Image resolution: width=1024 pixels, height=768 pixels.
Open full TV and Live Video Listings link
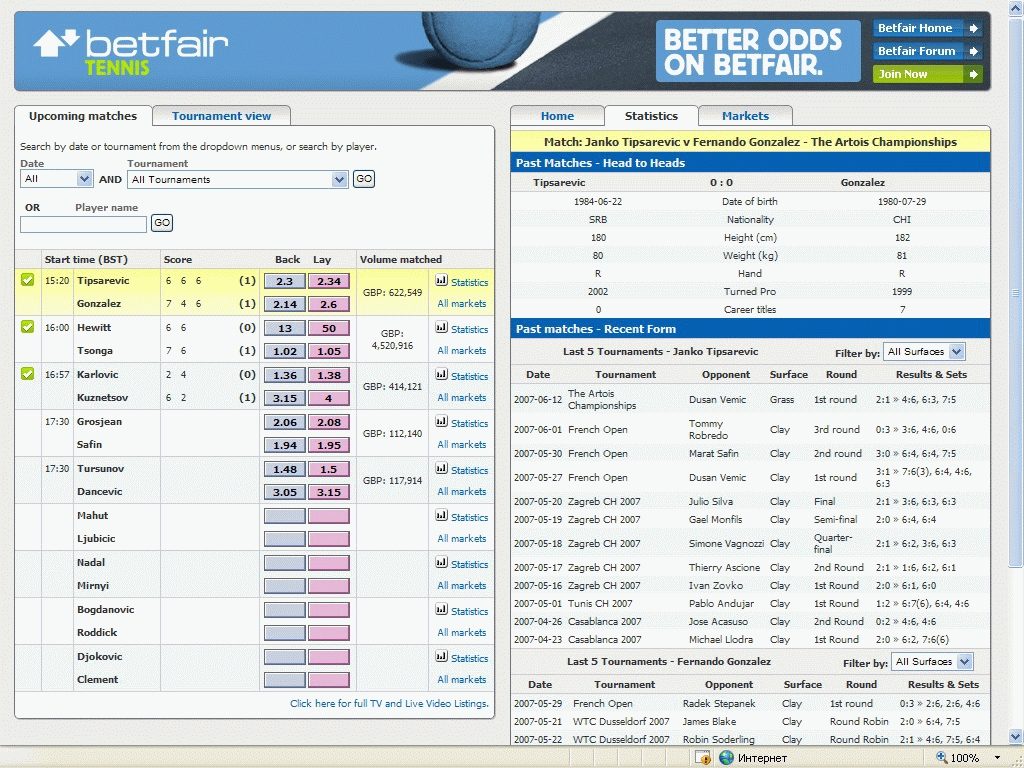click(389, 704)
